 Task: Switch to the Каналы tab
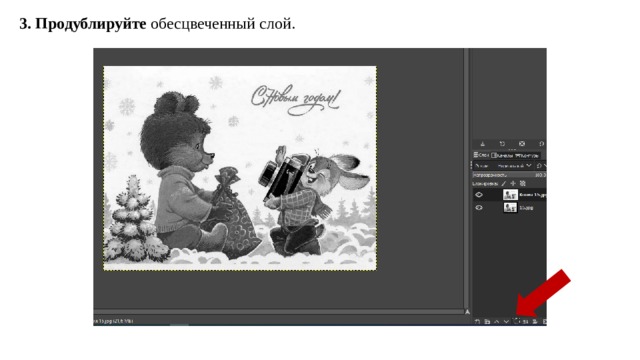pyautogui.click(x=502, y=156)
